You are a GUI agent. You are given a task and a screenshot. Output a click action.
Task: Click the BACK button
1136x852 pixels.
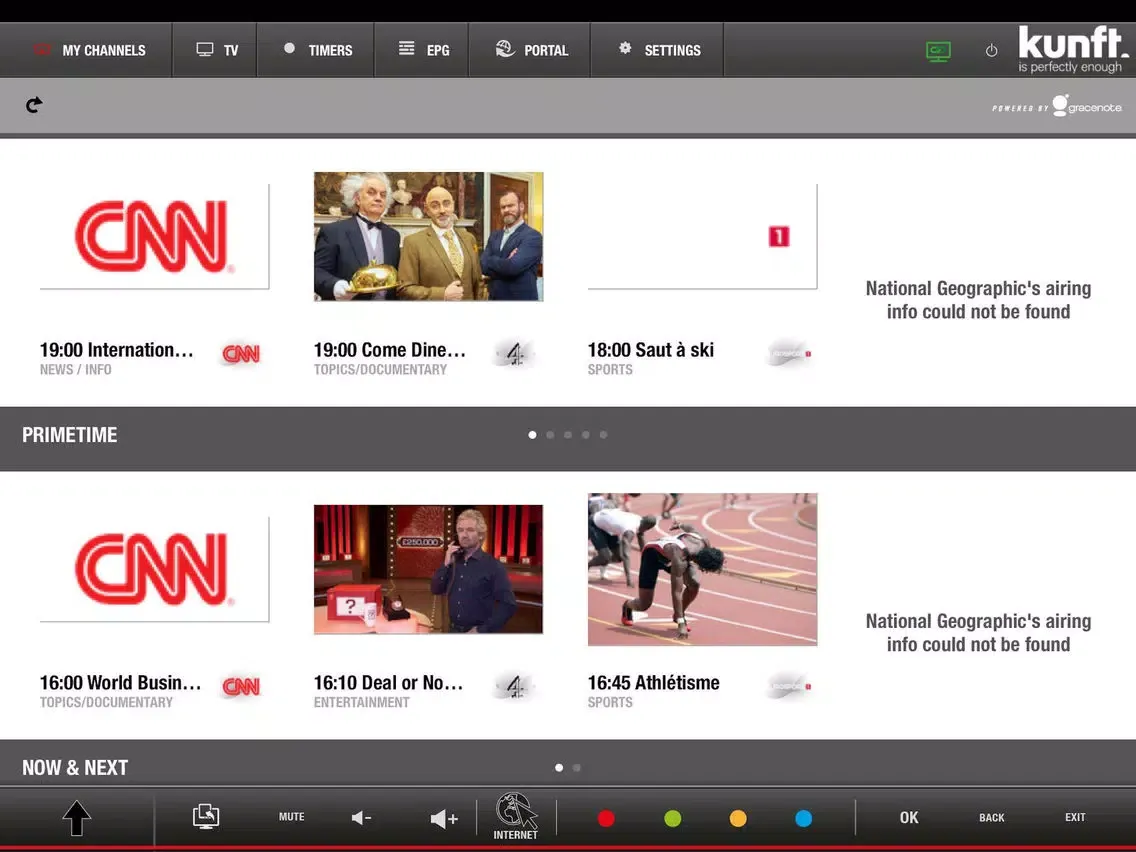[992, 817]
